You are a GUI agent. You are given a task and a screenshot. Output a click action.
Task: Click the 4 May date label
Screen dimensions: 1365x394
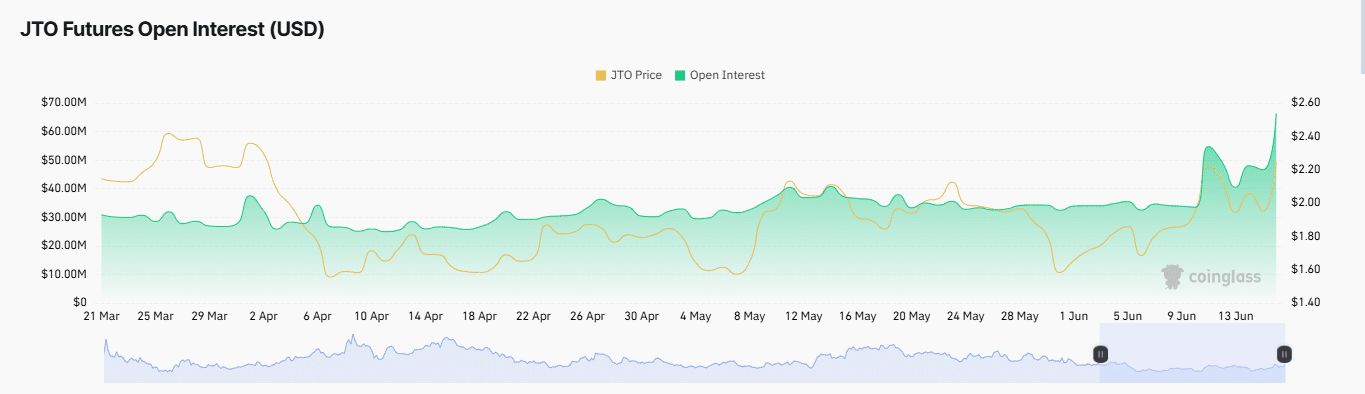coord(695,316)
